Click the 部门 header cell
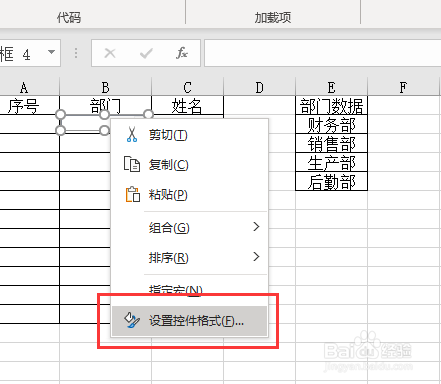The image size is (441, 384). pos(105,106)
